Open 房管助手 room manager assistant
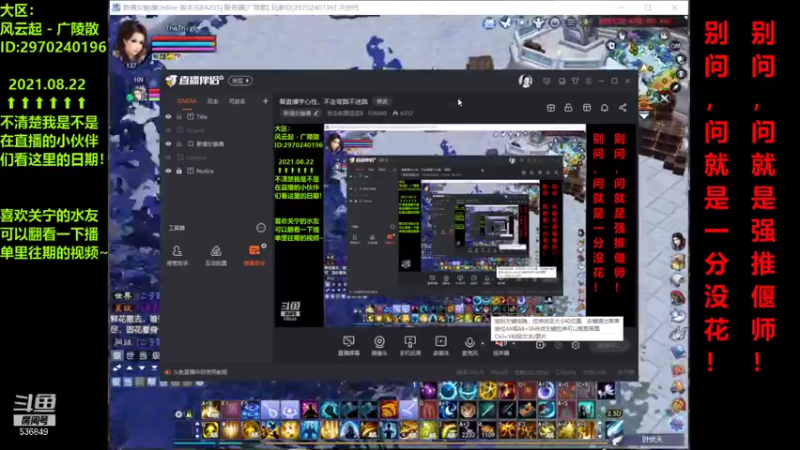Image resolution: width=800 pixels, height=450 pixels. 177,256
